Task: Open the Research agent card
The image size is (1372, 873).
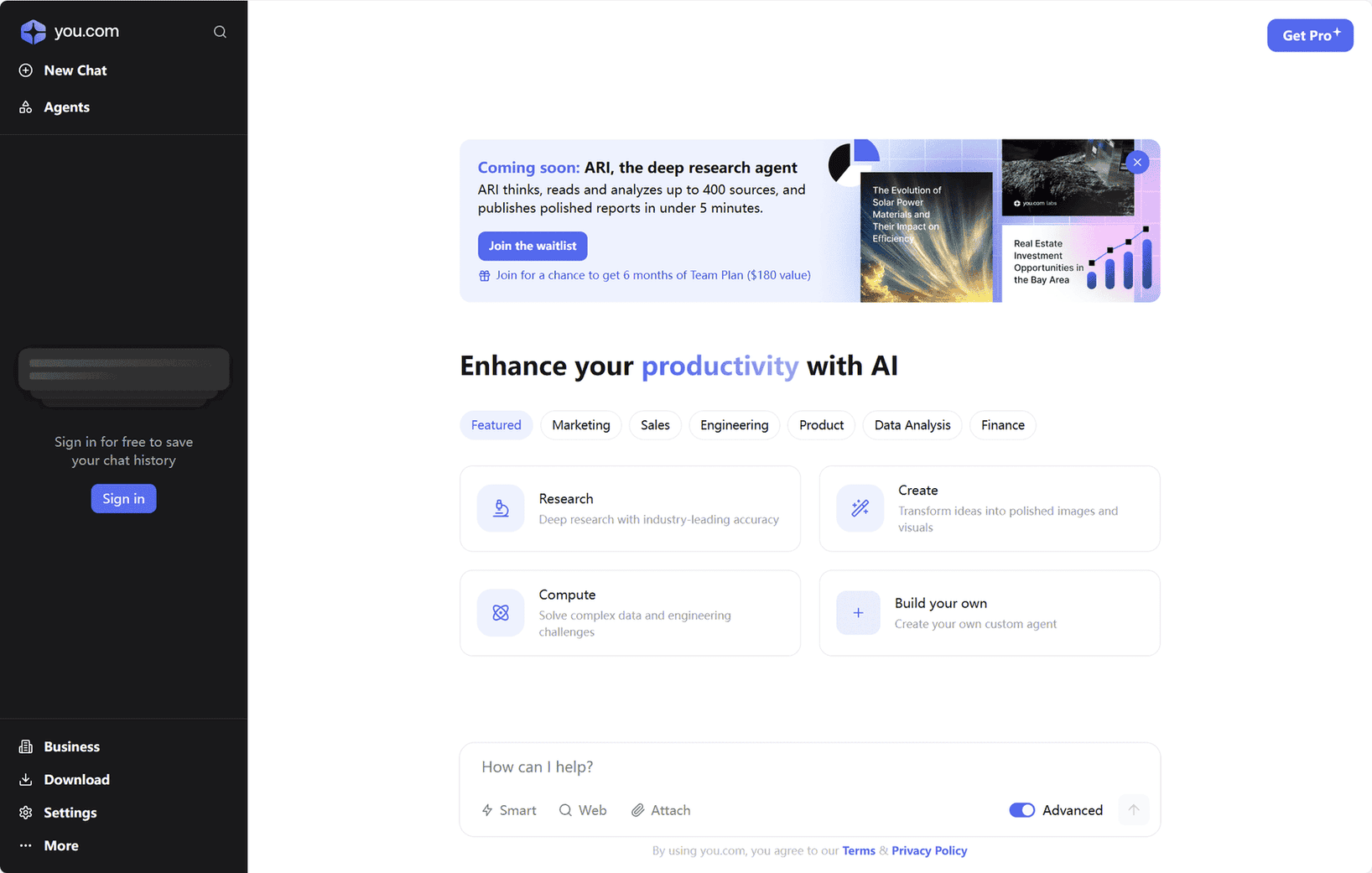Action: pos(630,508)
